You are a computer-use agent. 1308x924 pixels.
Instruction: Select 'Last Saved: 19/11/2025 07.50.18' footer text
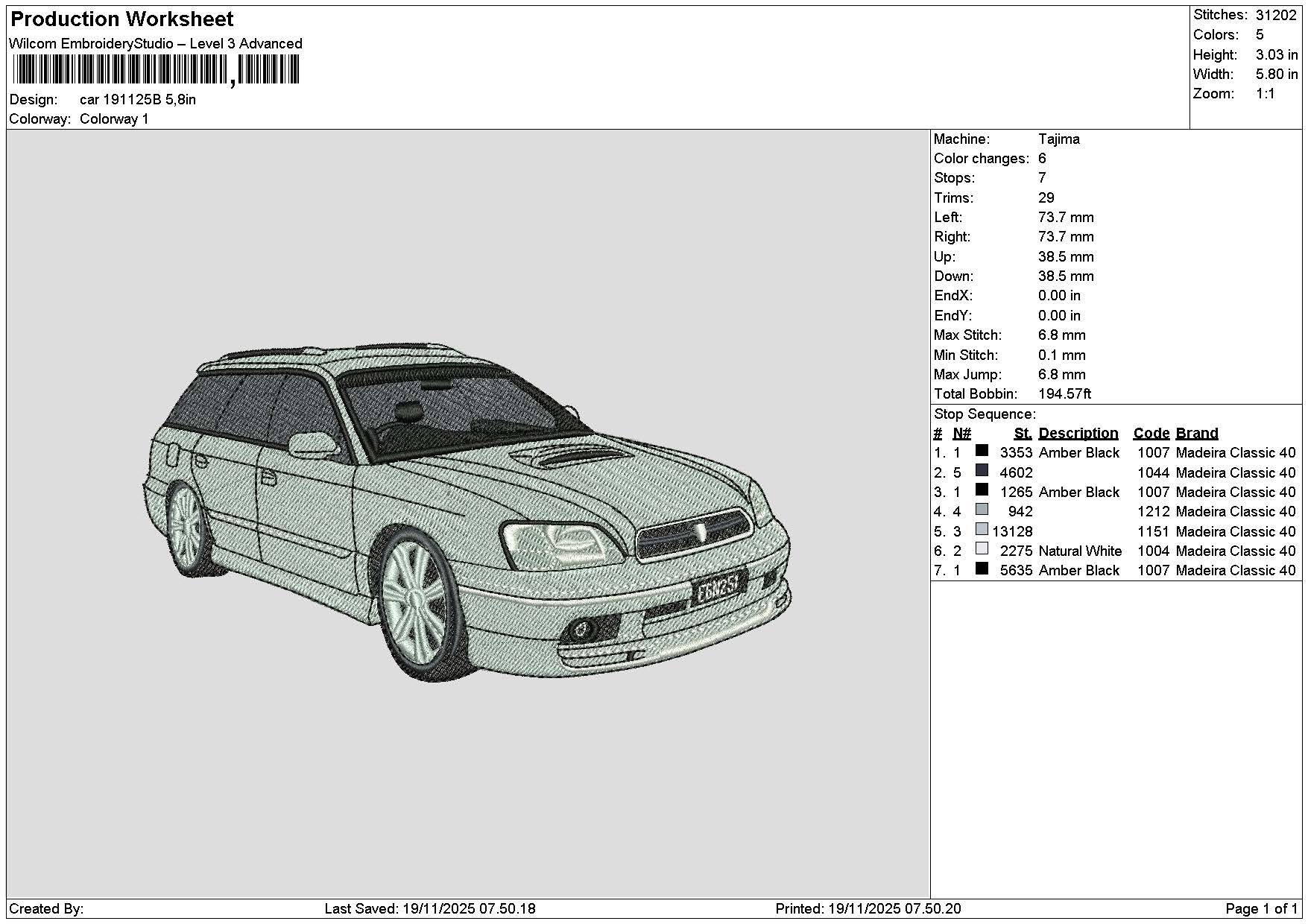(430, 909)
